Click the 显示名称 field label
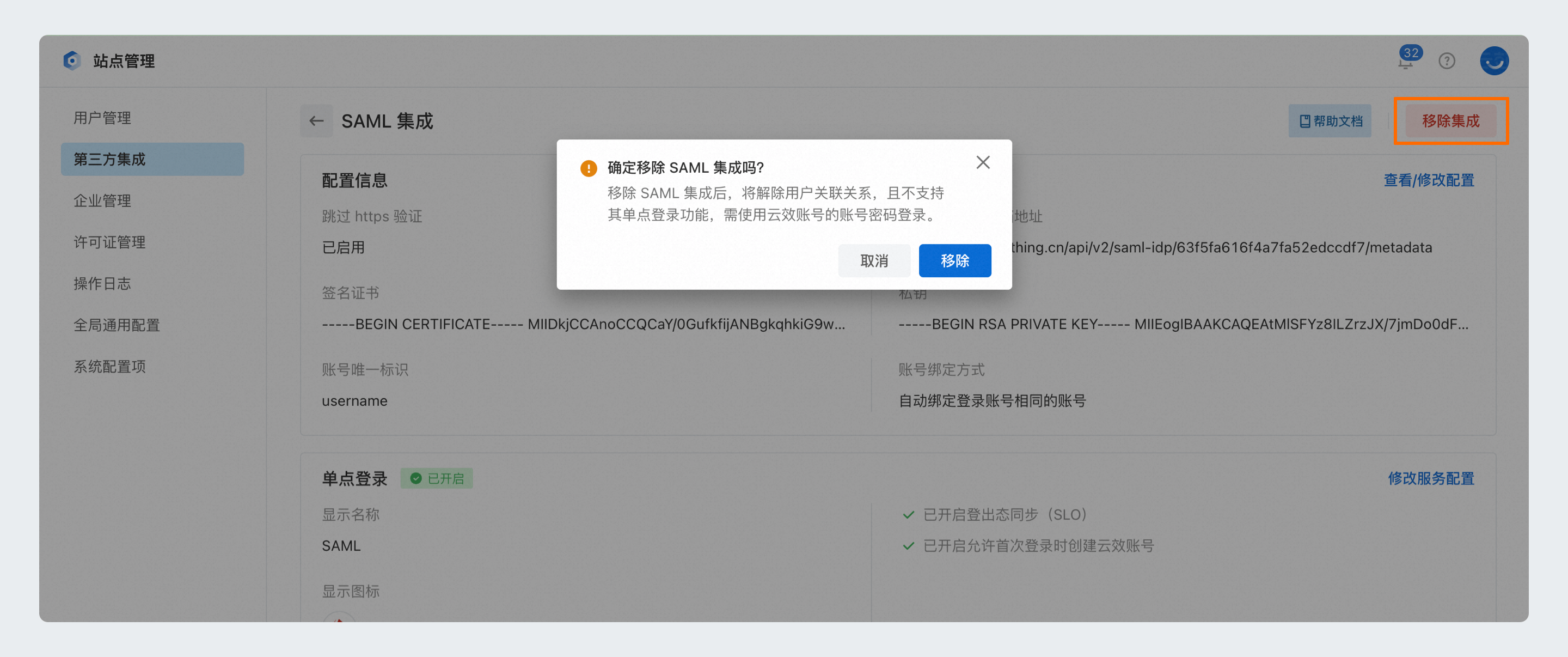The image size is (1568, 657). (350, 515)
